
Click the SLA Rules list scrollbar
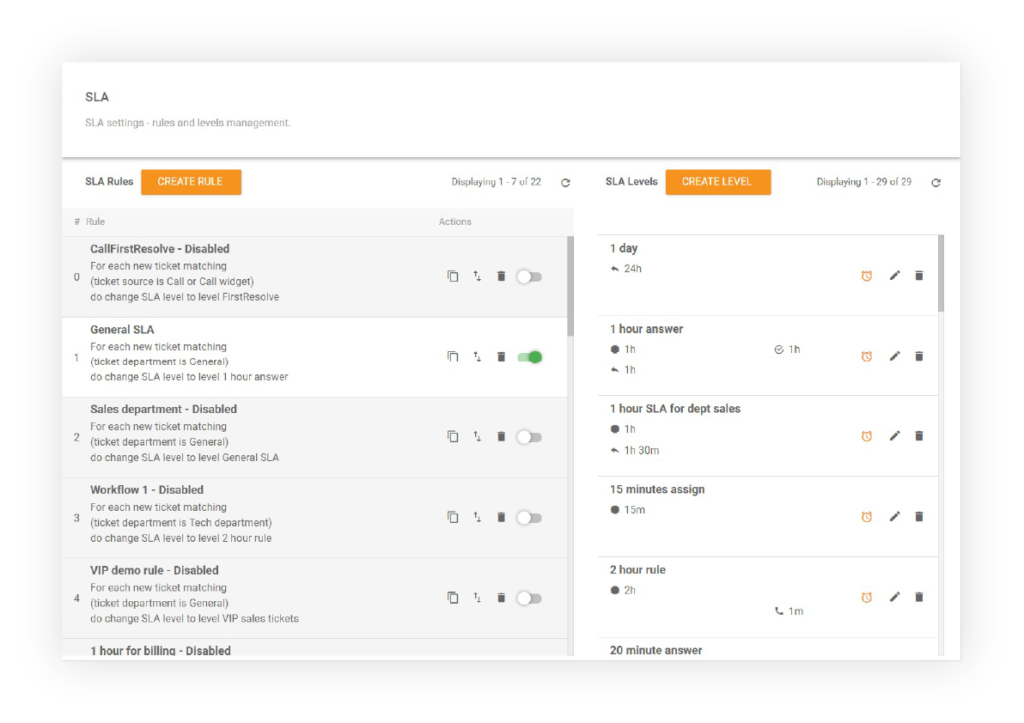[571, 286]
